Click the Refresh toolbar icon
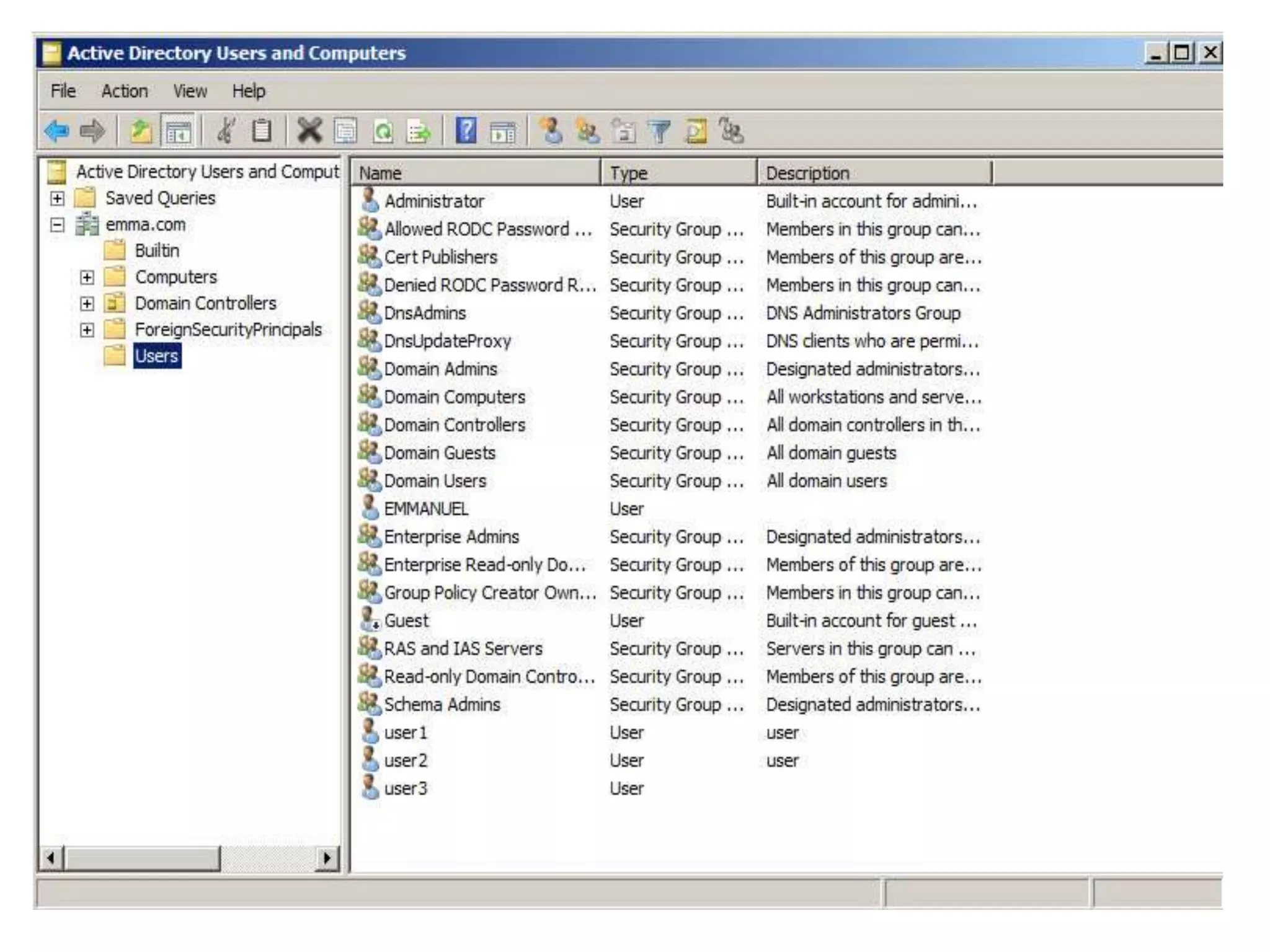 click(x=383, y=131)
